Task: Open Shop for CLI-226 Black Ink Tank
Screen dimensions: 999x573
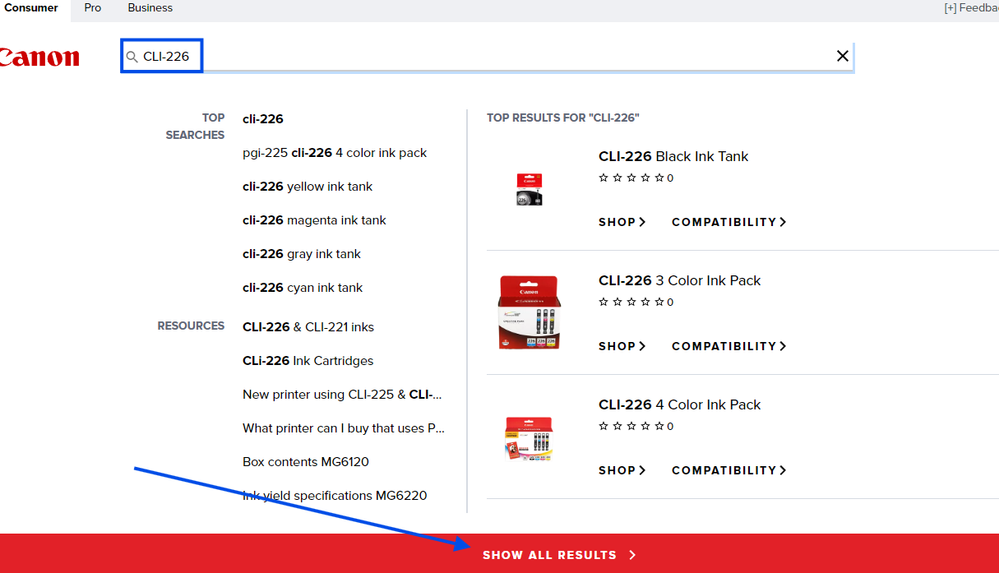Action: (622, 222)
